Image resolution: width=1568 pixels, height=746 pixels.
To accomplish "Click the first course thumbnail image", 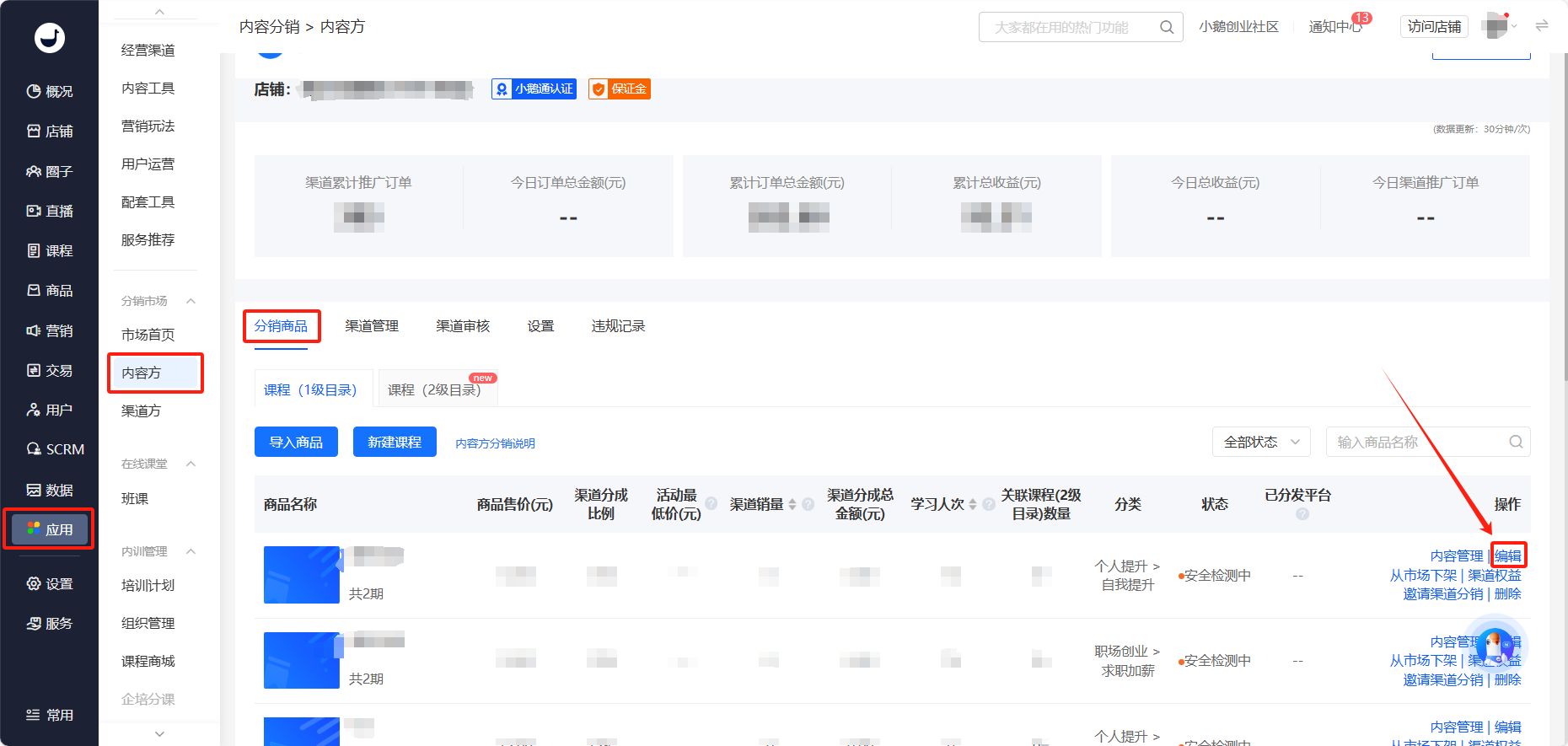I will pyautogui.click(x=302, y=575).
